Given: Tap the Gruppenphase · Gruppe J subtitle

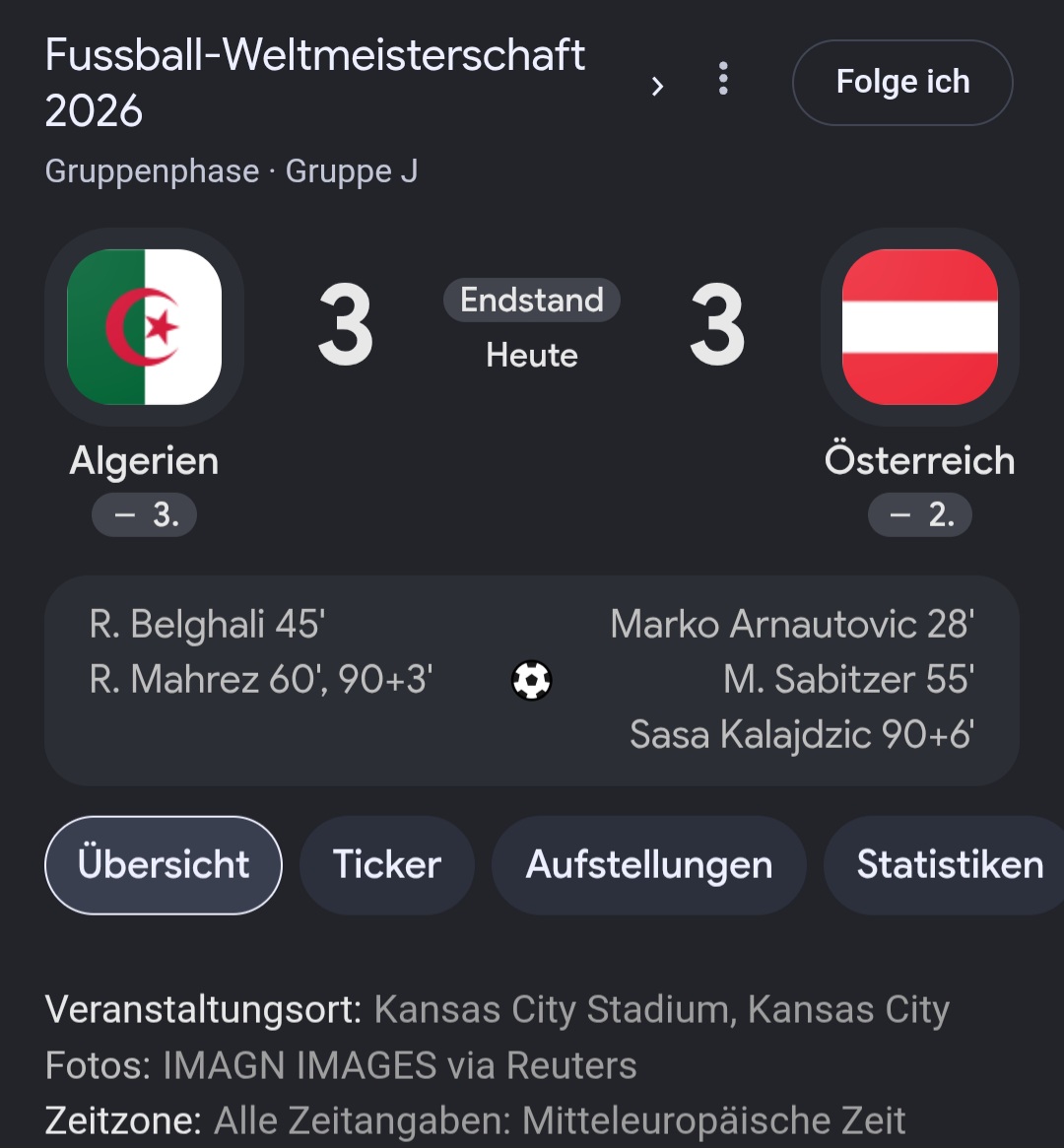Looking at the screenshot, I should 232,171.
